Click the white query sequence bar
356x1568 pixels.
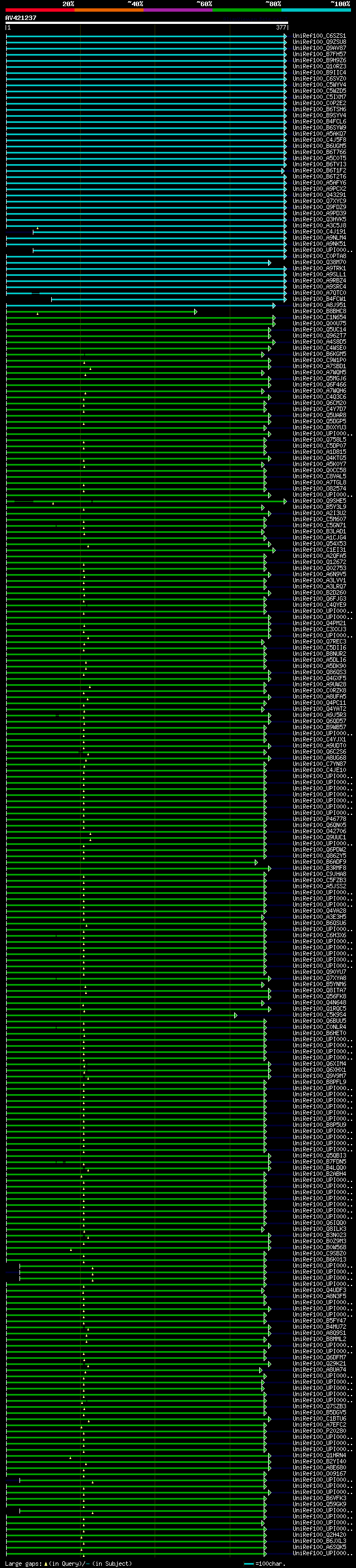(x=147, y=22)
